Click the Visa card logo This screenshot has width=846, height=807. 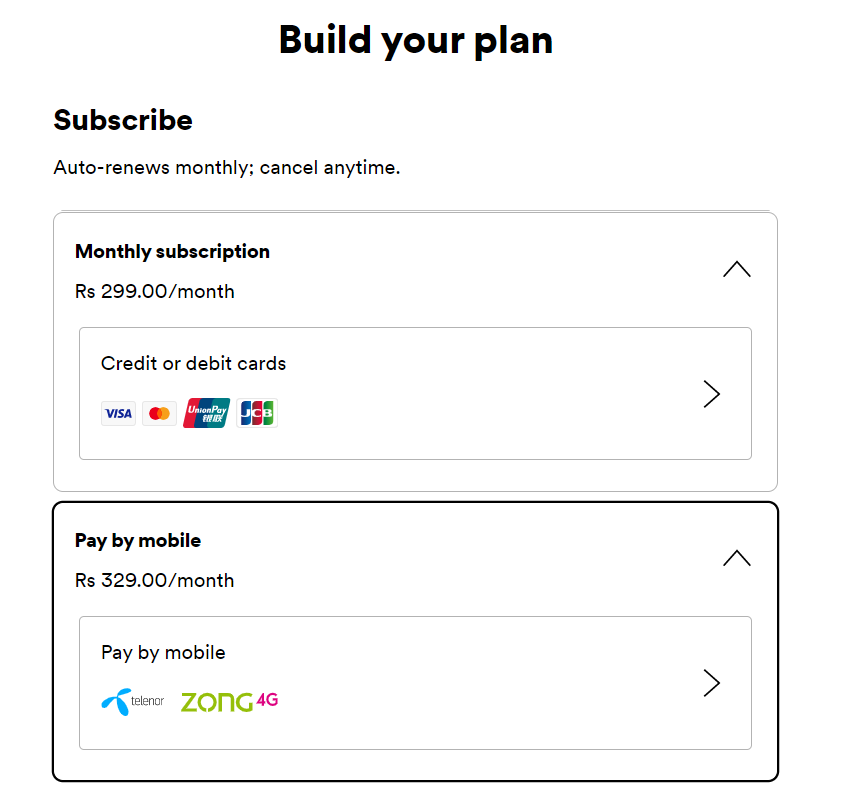pyautogui.click(x=118, y=413)
